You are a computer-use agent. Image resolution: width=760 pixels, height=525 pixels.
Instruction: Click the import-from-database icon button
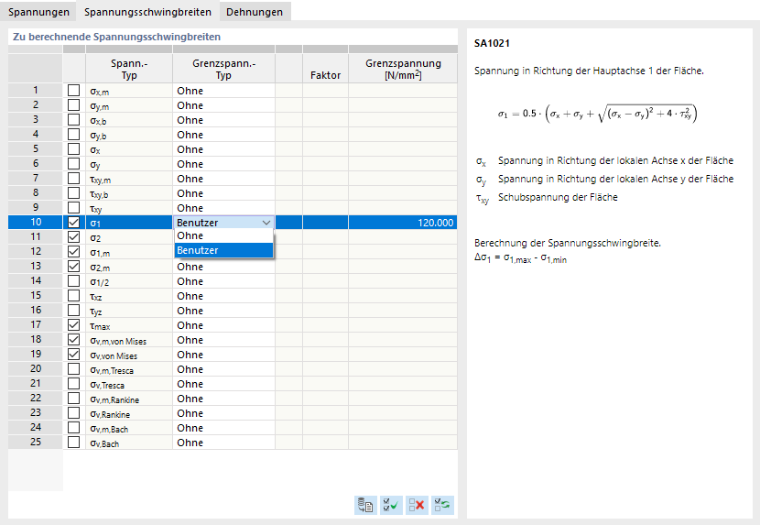click(x=365, y=505)
